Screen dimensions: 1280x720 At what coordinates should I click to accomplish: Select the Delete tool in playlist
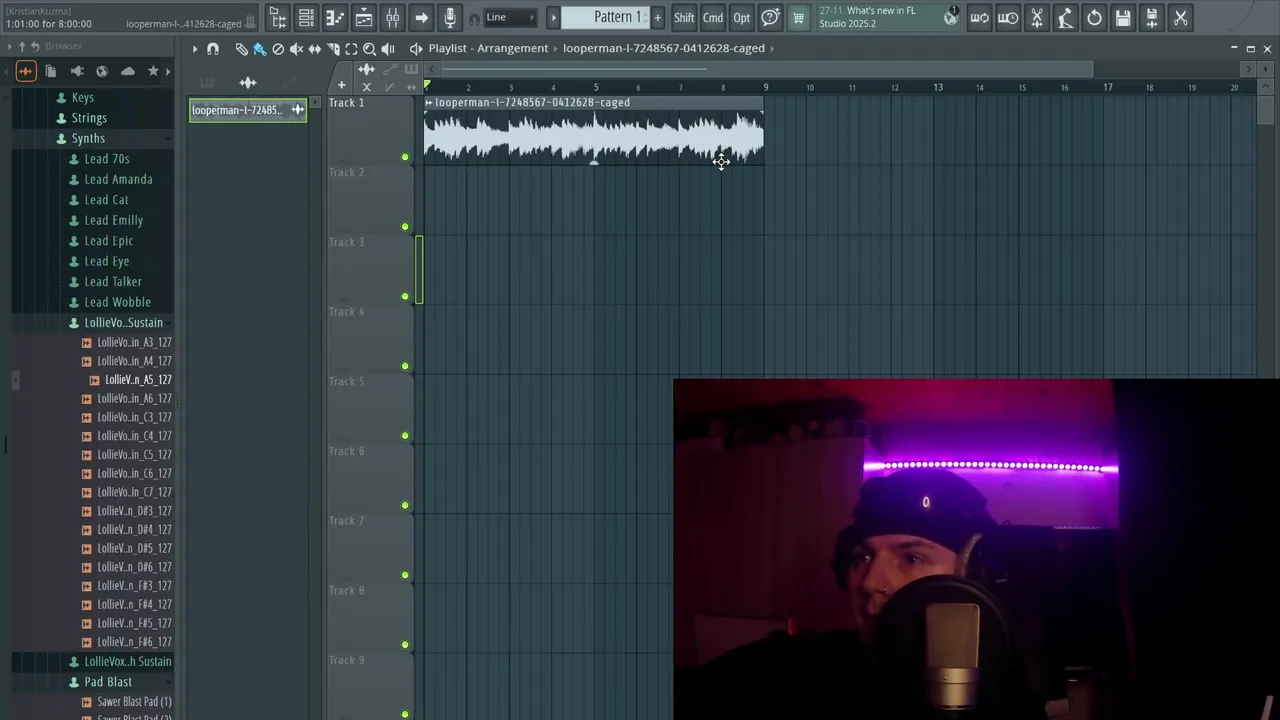click(278, 48)
